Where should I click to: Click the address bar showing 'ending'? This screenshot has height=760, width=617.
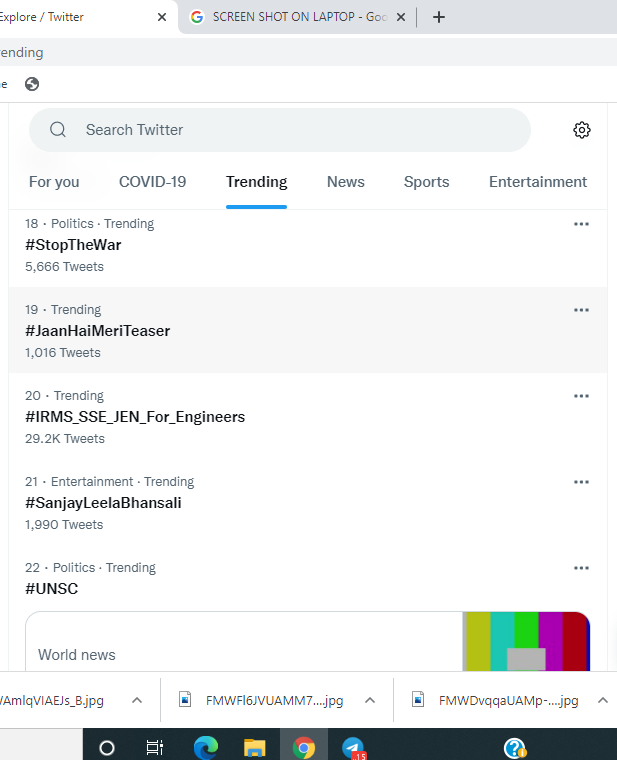(x=308, y=52)
